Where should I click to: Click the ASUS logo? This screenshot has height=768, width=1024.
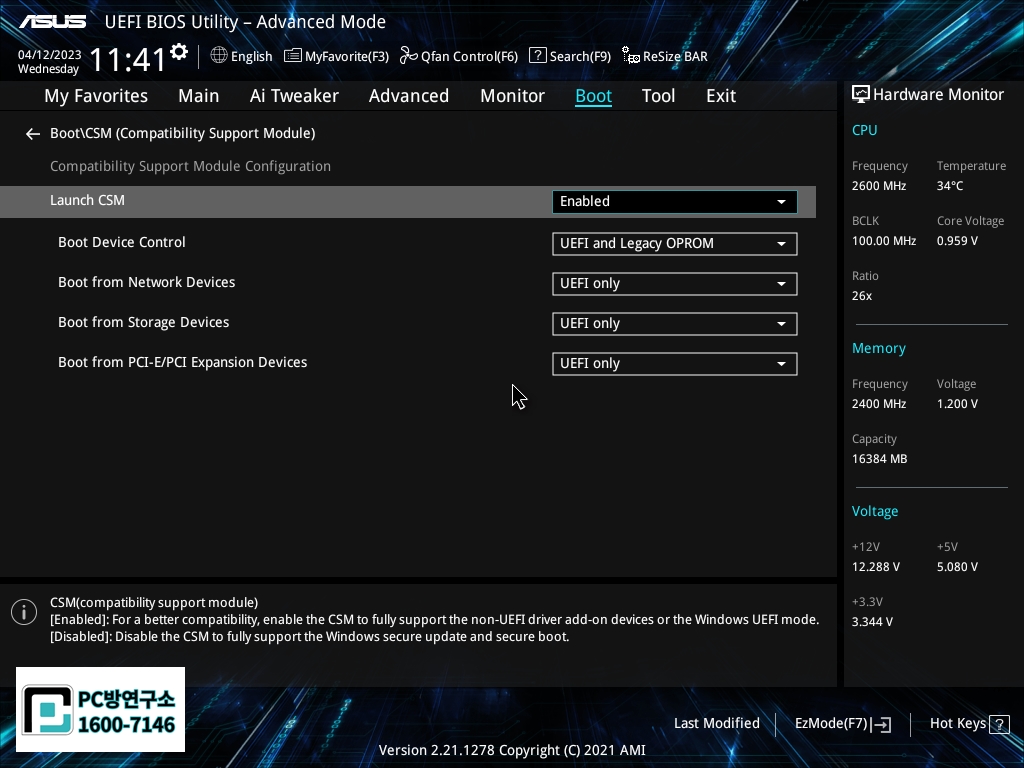[52, 22]
